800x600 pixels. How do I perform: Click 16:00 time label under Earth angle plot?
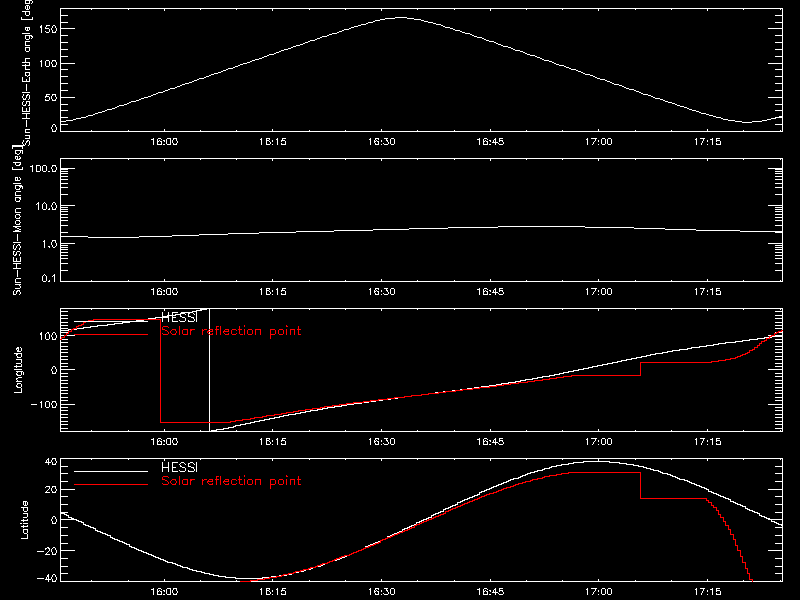pos(164,141)
